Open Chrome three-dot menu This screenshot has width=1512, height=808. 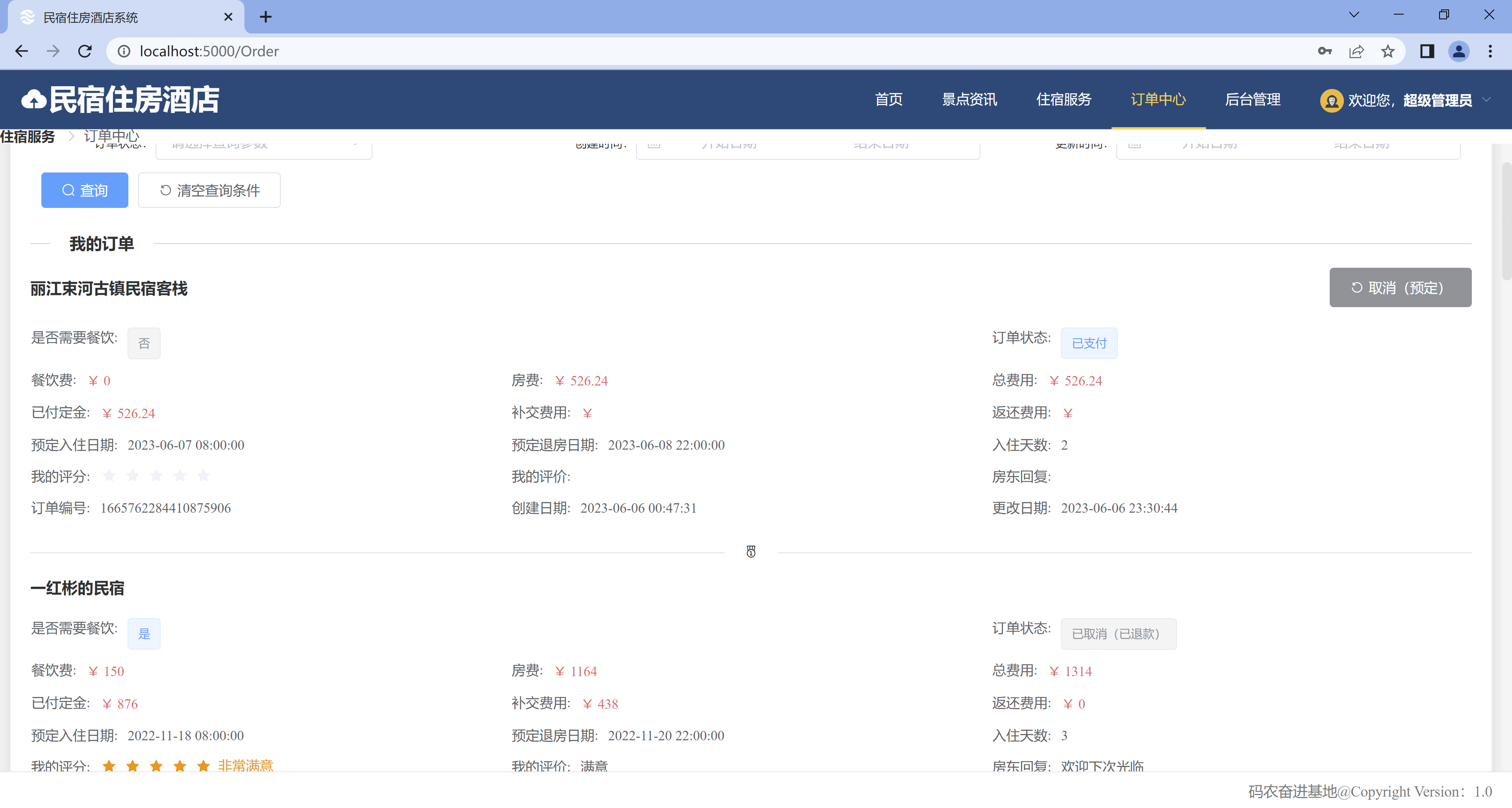pyautogui.click(x=1490, y=51)
